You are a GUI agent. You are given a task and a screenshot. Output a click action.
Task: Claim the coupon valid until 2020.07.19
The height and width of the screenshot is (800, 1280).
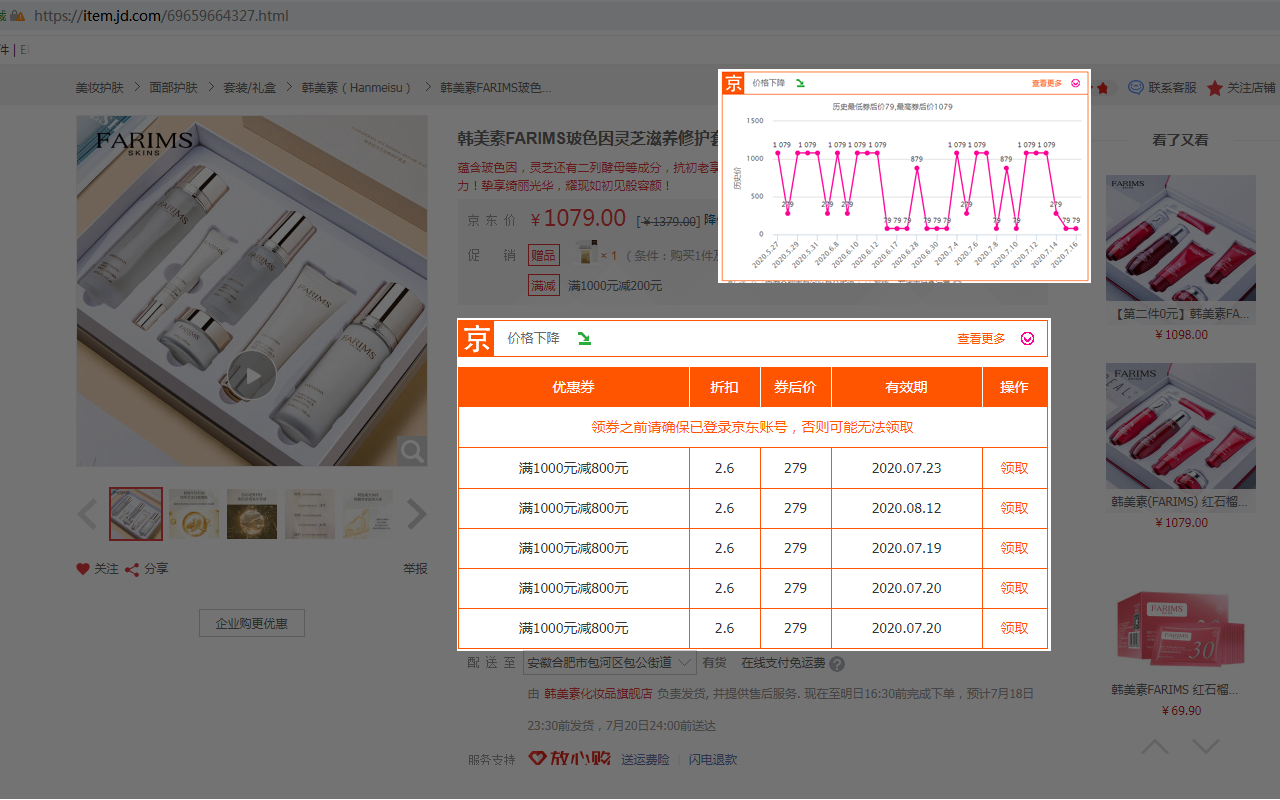pos(1014,548)
